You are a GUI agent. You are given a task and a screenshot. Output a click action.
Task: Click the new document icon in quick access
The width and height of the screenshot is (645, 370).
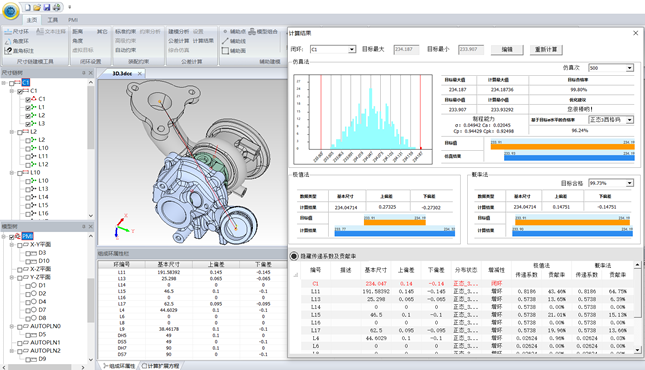click(x=28, y=7)
